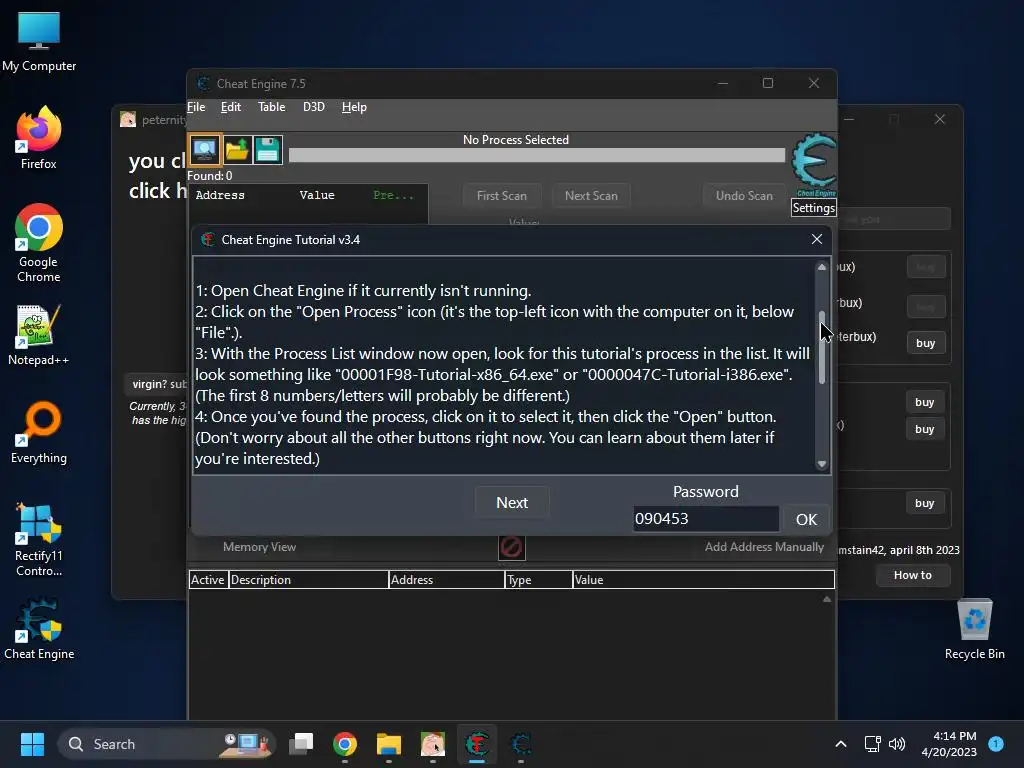Click the tutorial scrollbar thumb
The image size is (1024, 768).
click(x=822, y=347)
